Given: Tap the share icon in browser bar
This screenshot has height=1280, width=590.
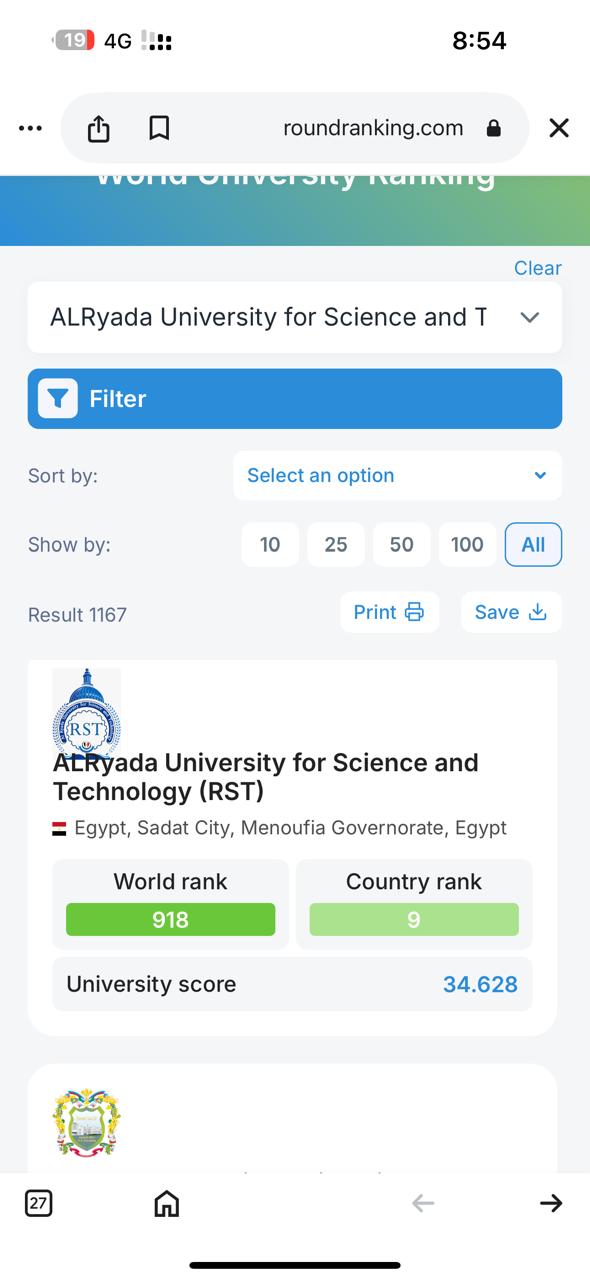Looking at the screenshot, I should (x=98, y=128).
